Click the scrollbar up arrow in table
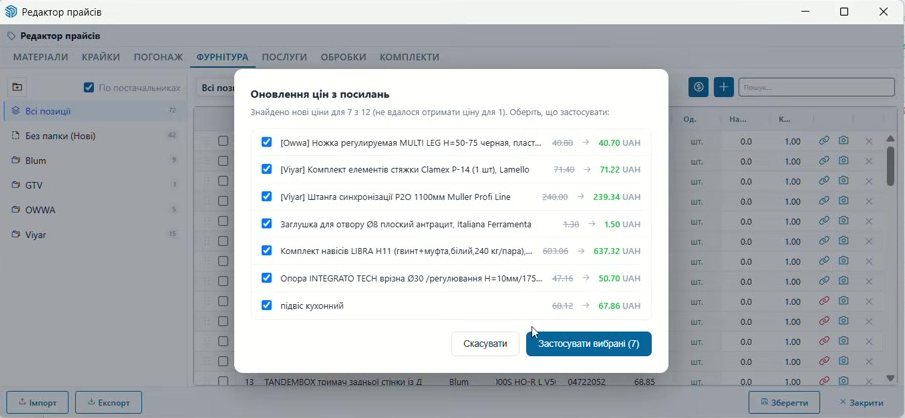Viewport: 905px width, 418px height. 891,138
